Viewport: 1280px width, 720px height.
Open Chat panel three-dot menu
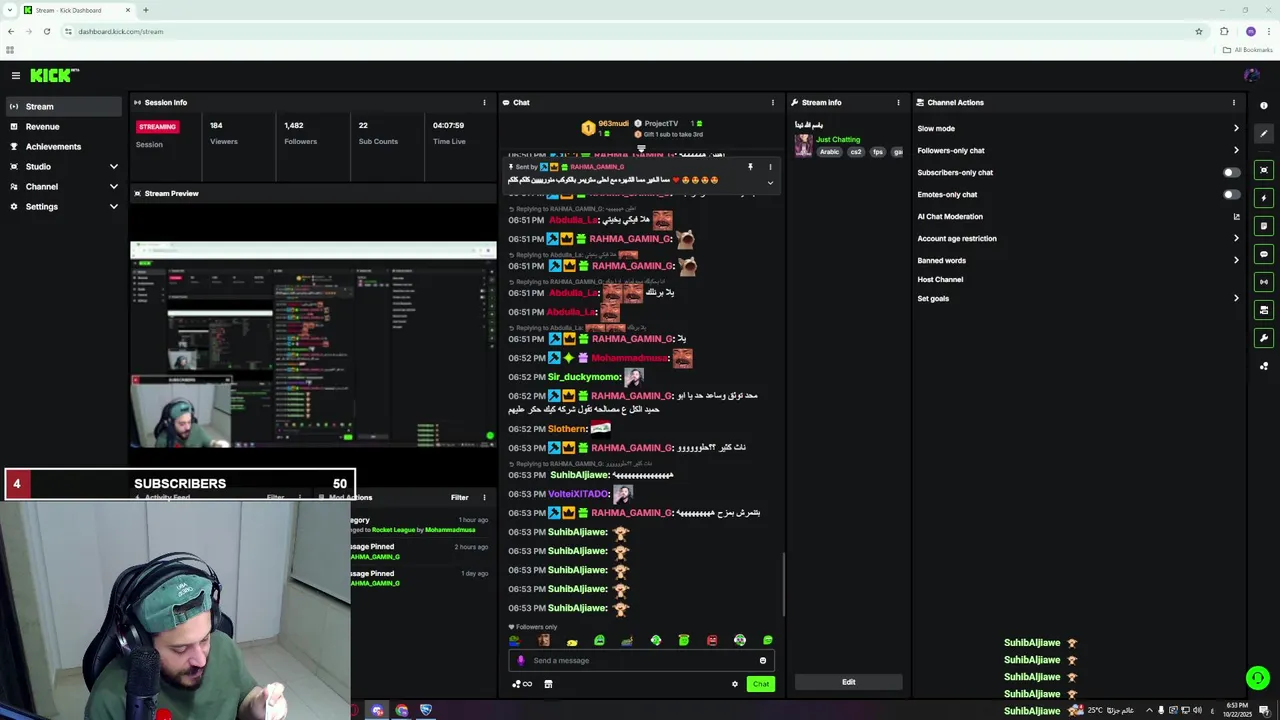(772, 102)
